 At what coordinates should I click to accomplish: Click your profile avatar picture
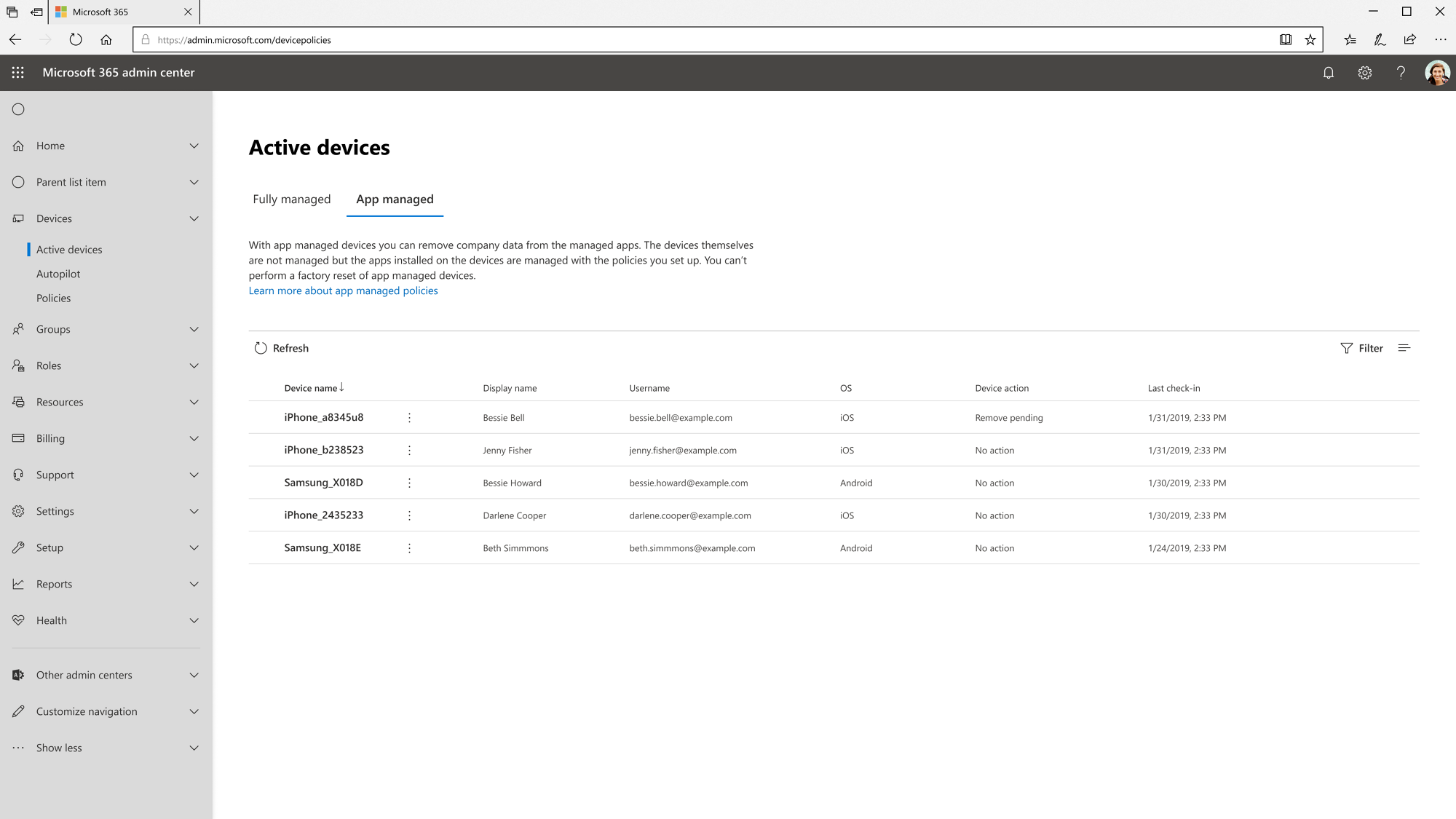pos(1436,73)
